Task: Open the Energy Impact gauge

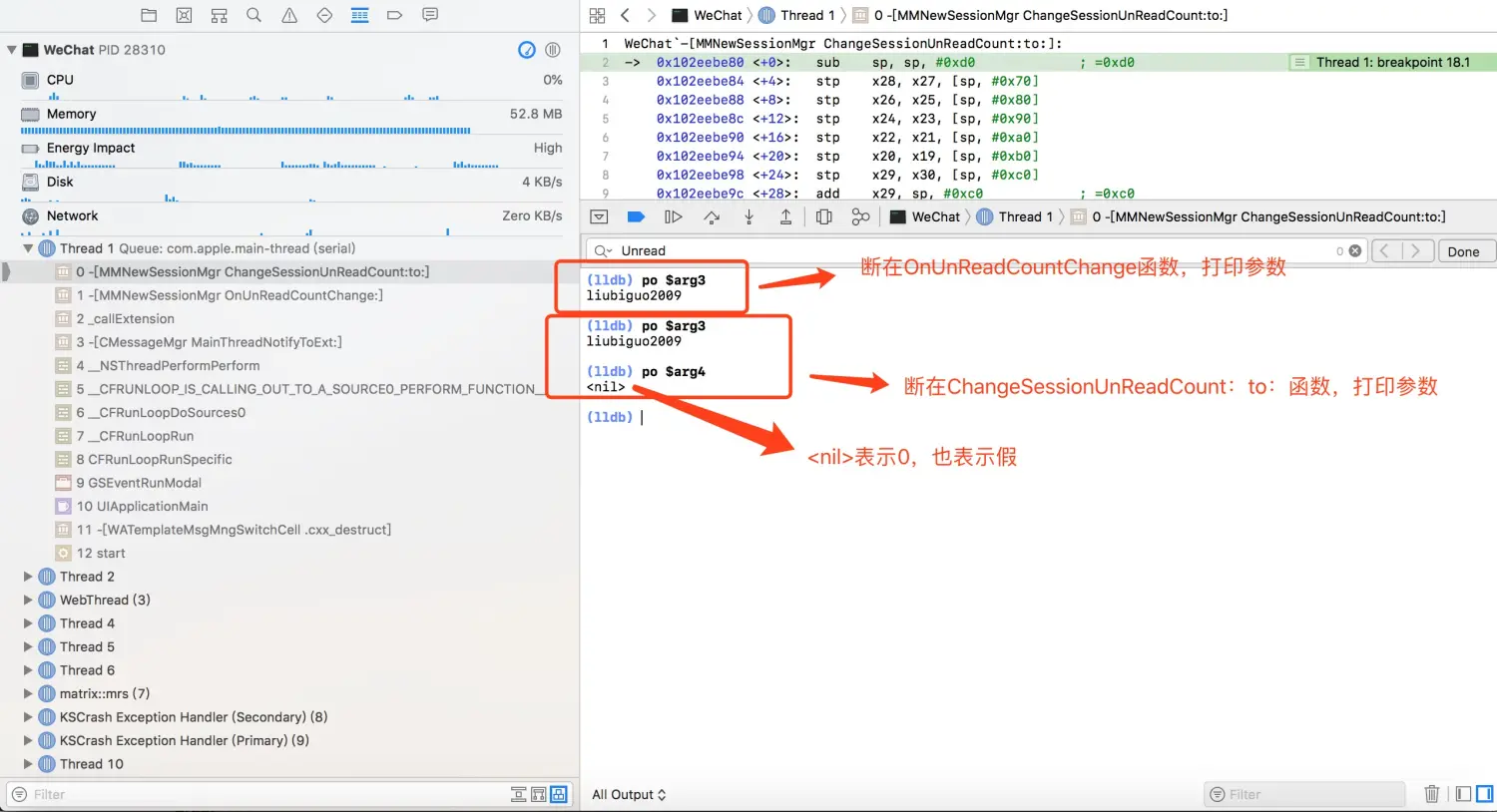Action: tap(289, 152)
